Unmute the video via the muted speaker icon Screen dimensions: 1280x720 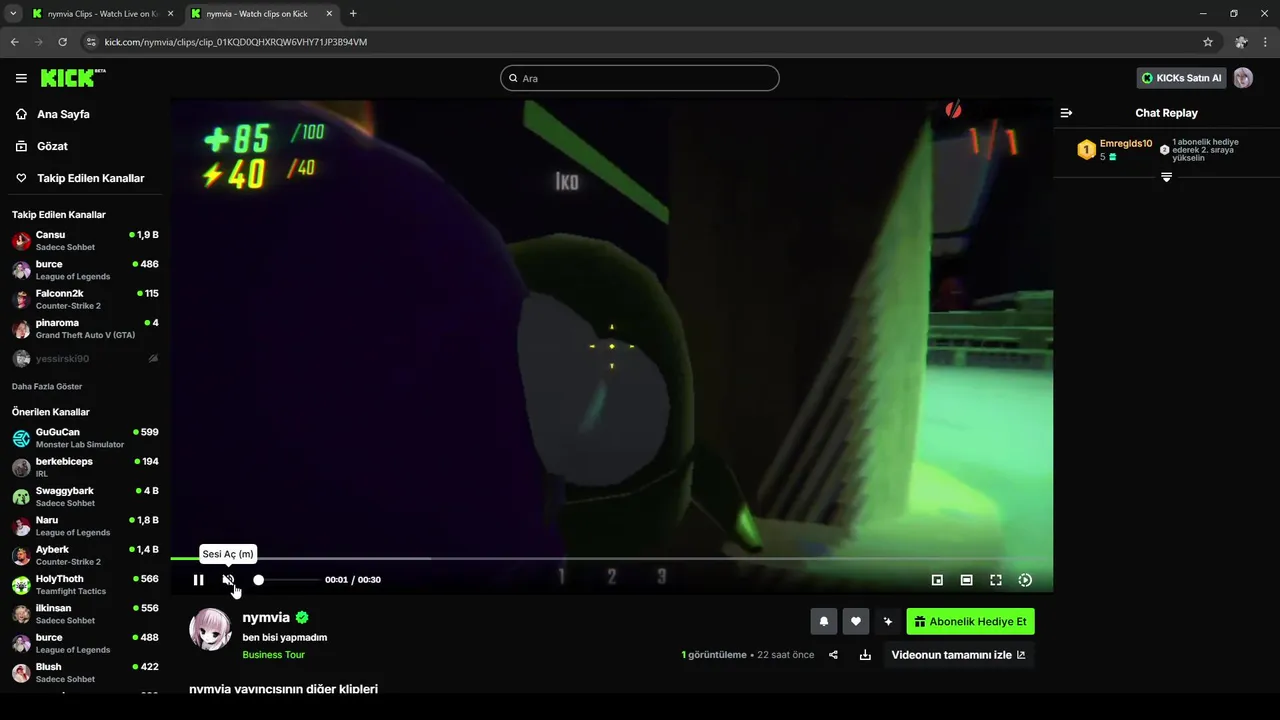228,580
